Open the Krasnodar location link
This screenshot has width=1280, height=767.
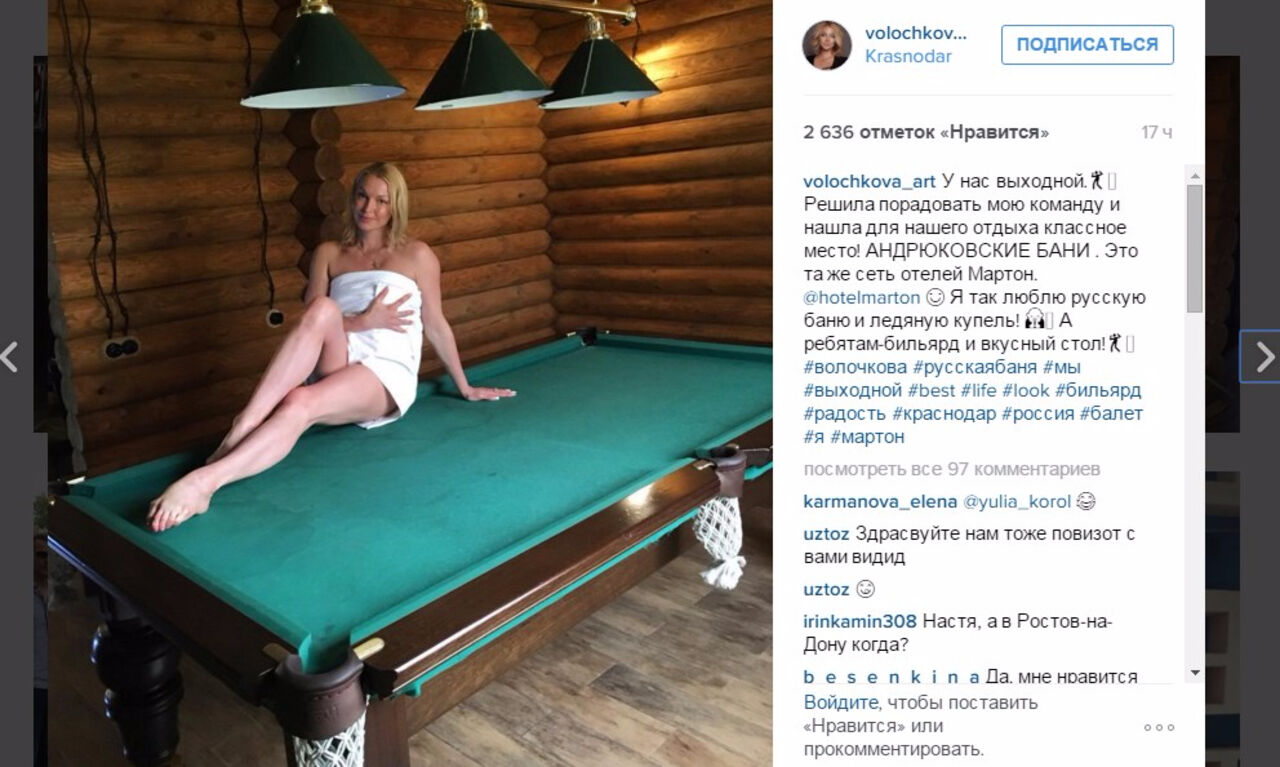[908, 57]
